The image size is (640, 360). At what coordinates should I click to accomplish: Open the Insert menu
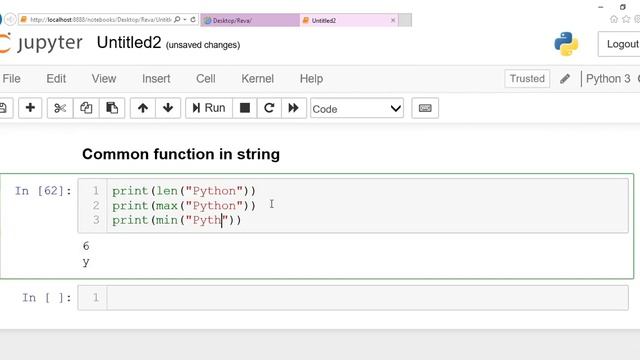[x=156, y=78]
